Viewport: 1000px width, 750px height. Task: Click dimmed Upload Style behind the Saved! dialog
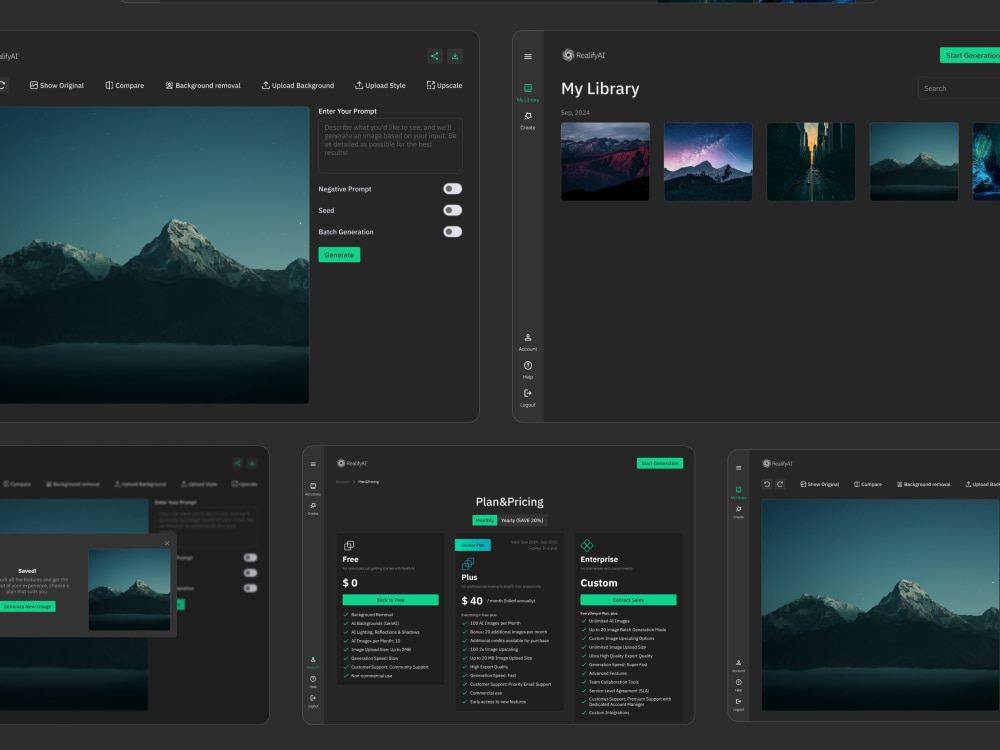pos(199,484)
